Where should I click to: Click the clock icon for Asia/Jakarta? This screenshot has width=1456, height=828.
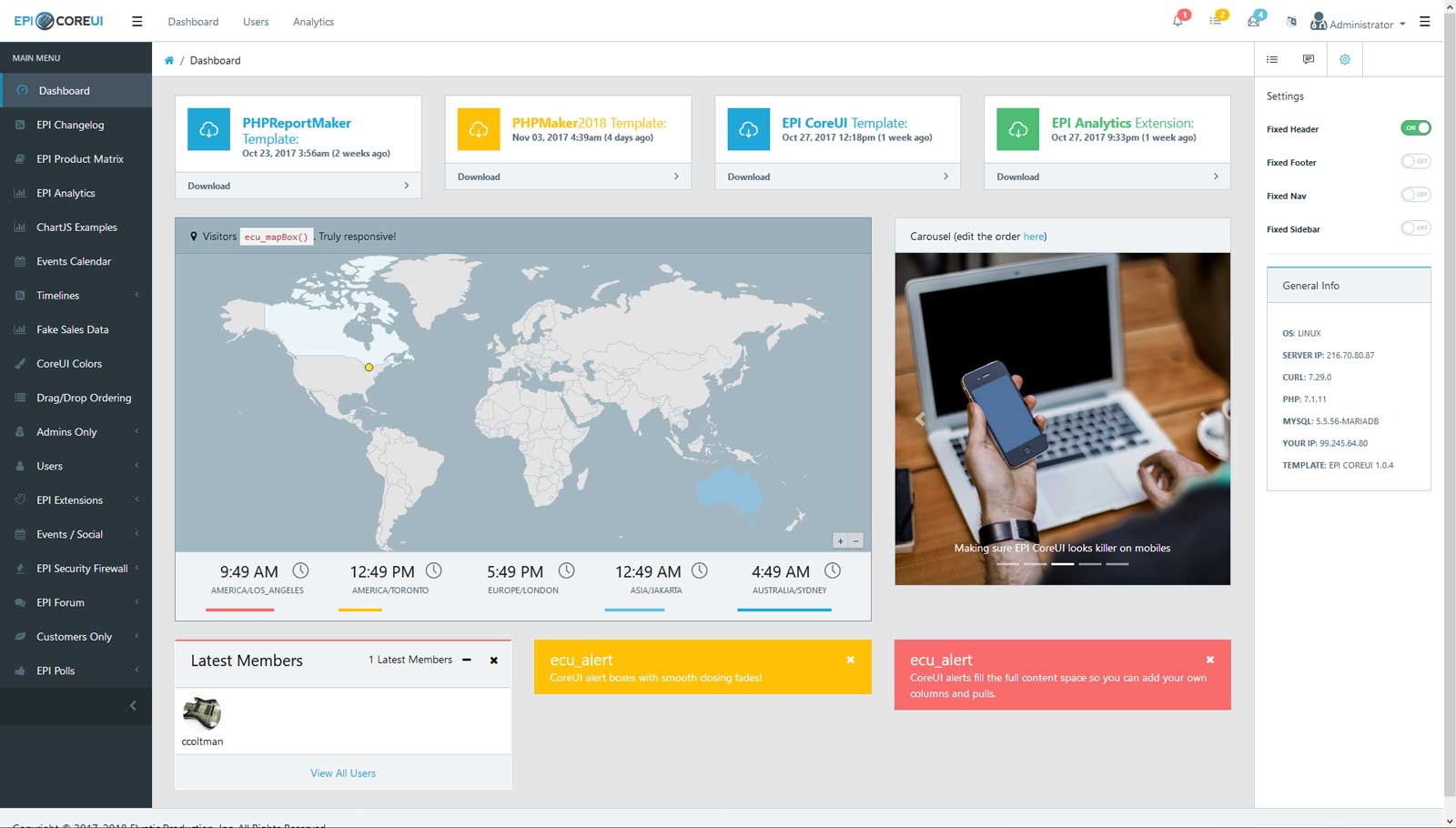pos(699,571)
